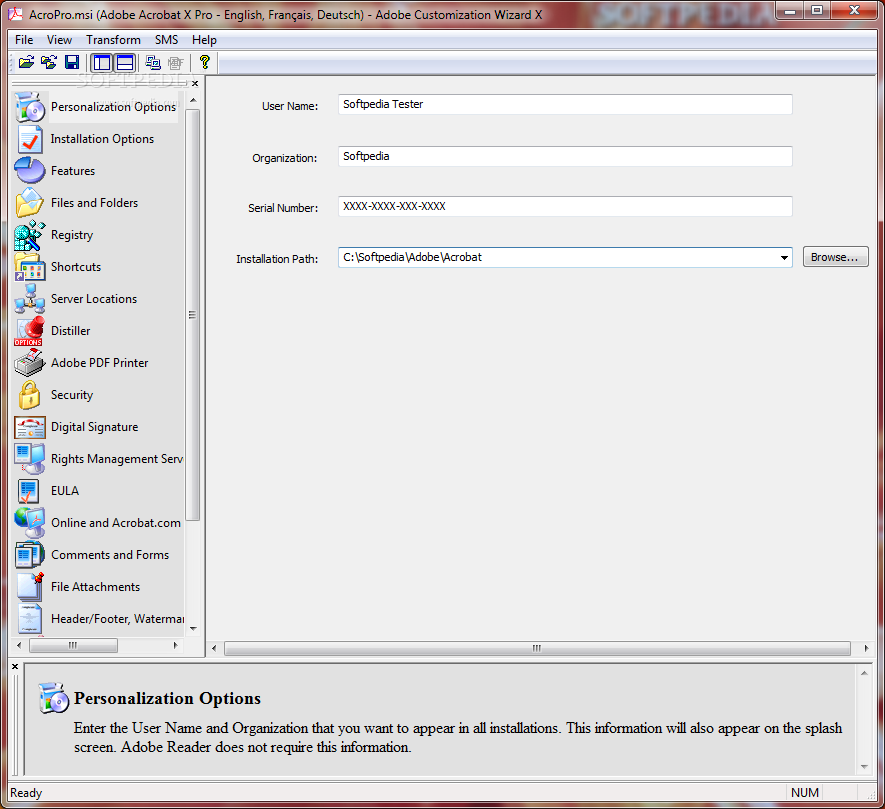
Task: Select the Personalization Options icon in sidebar
Action: 30,107
